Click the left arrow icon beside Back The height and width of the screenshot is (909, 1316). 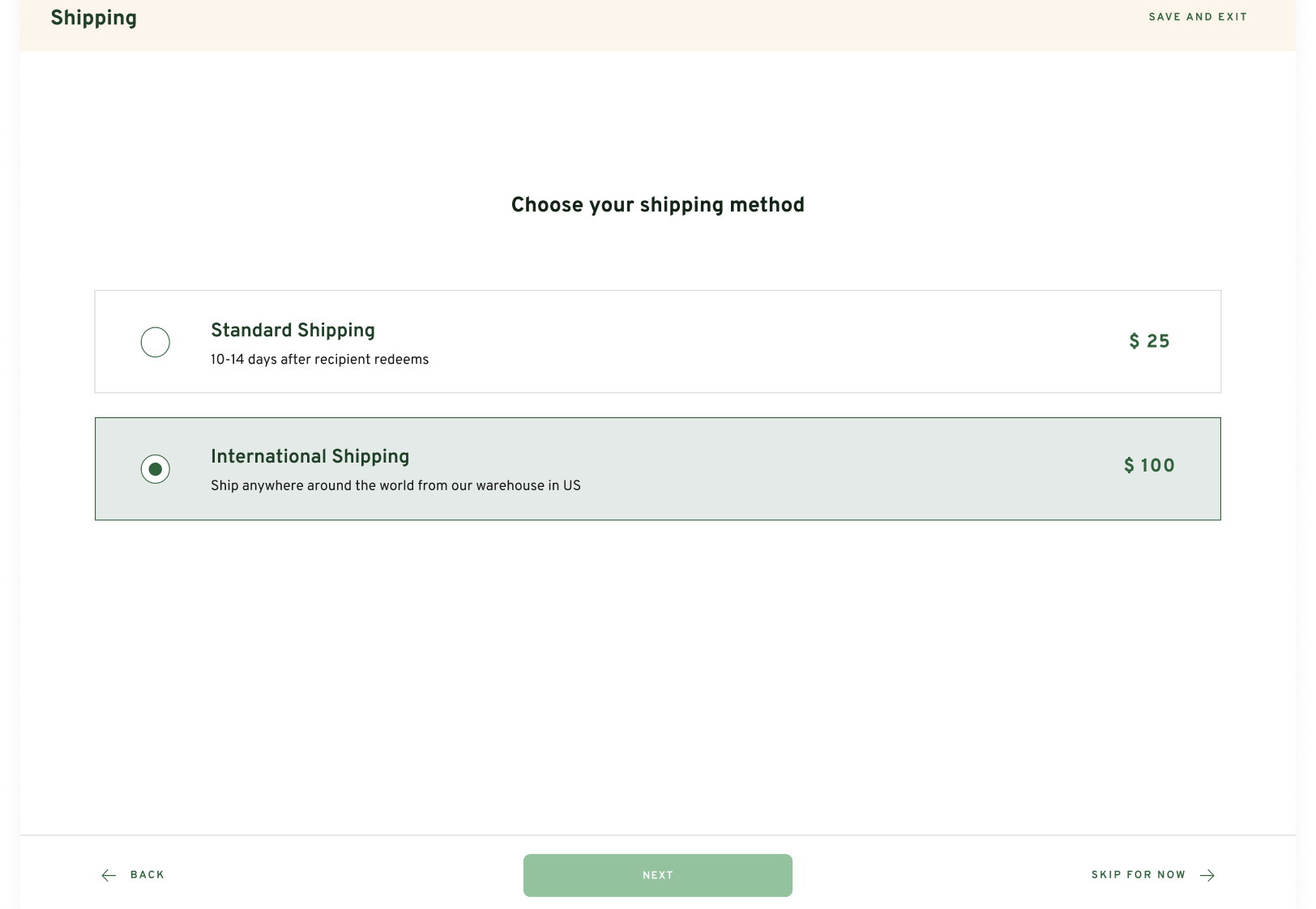pos(109,875)
